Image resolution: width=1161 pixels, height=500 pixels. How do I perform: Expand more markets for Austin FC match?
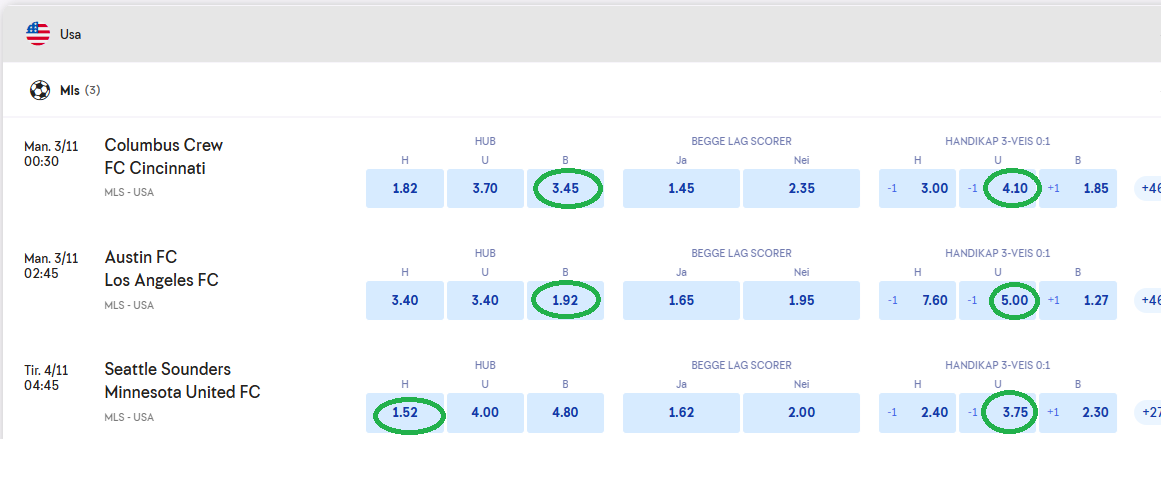(x=1146, y=300)
